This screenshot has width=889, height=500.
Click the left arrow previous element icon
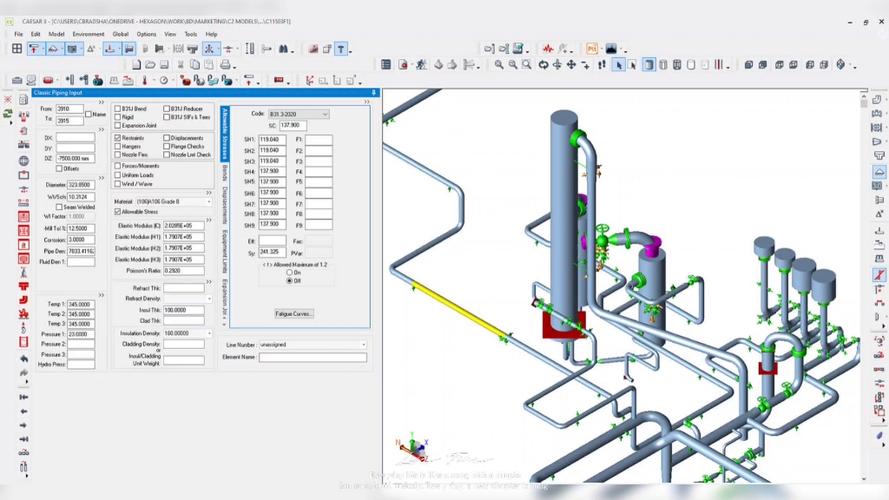[x=24, y=411]
